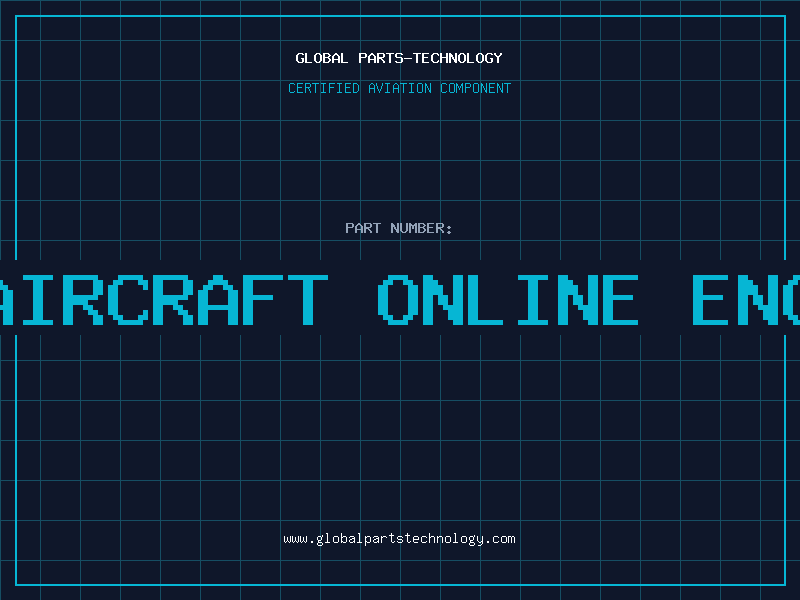Click the hyphen in PARTS-TECHNOLOGY
The width and height of the screenshot is (800, 600).
[407, 58]
